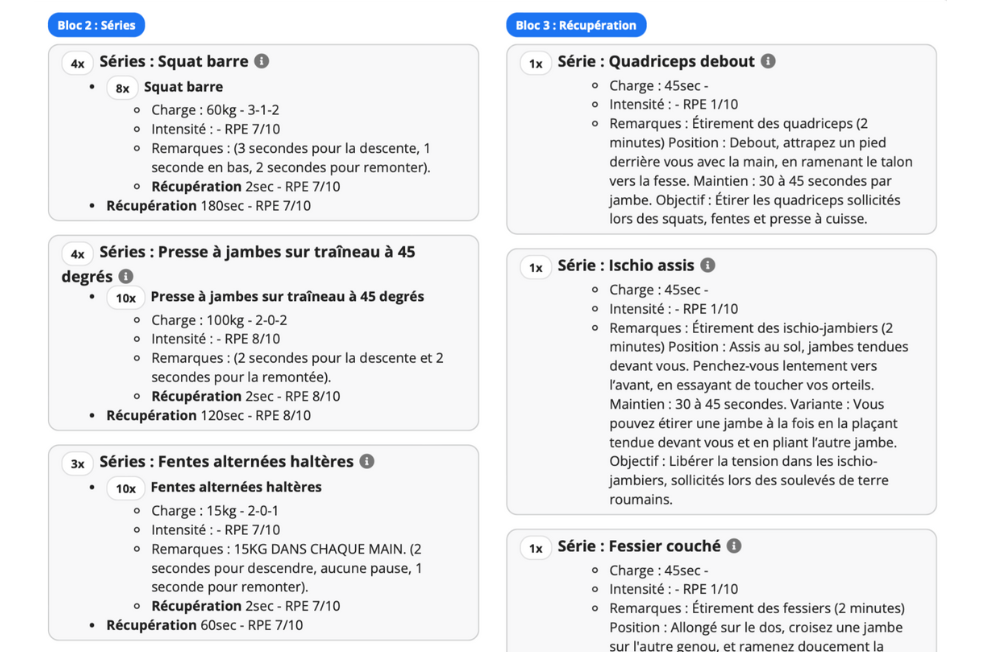Open info icon for Presse à jambes series
Screen dimensions: 981x652
(x=126, y=276)
